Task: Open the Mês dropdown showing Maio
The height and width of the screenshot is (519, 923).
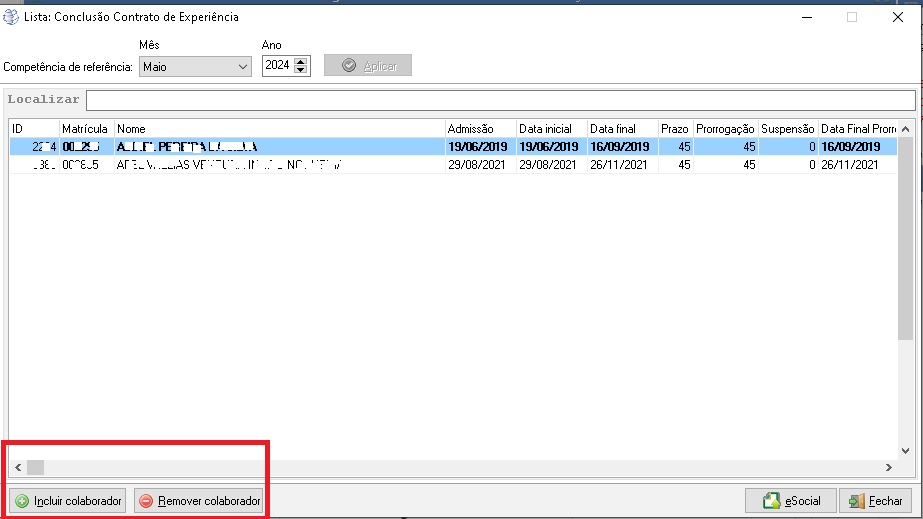Action: (x=195, y=67)
